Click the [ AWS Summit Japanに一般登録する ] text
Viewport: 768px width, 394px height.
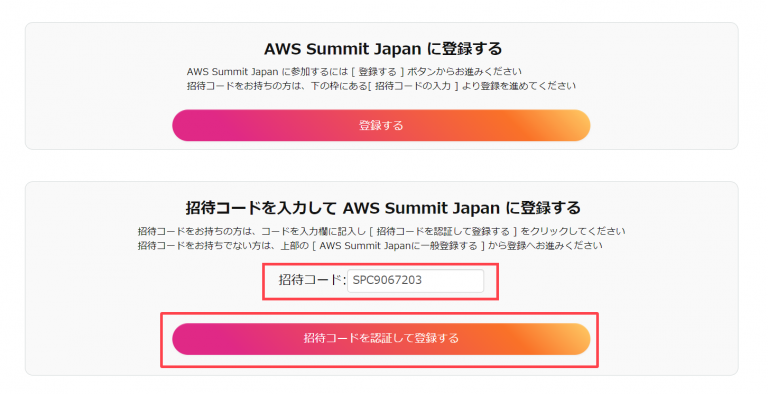tap(398, 246)
